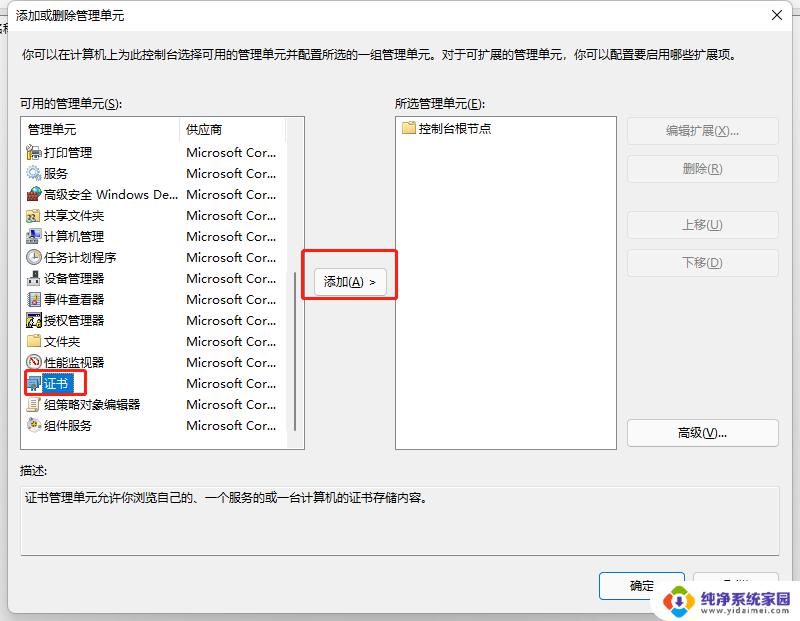Screen dimensions: 800x621
Task: Select 高级安全 Windows De... entry
Action: coord(111,194)
